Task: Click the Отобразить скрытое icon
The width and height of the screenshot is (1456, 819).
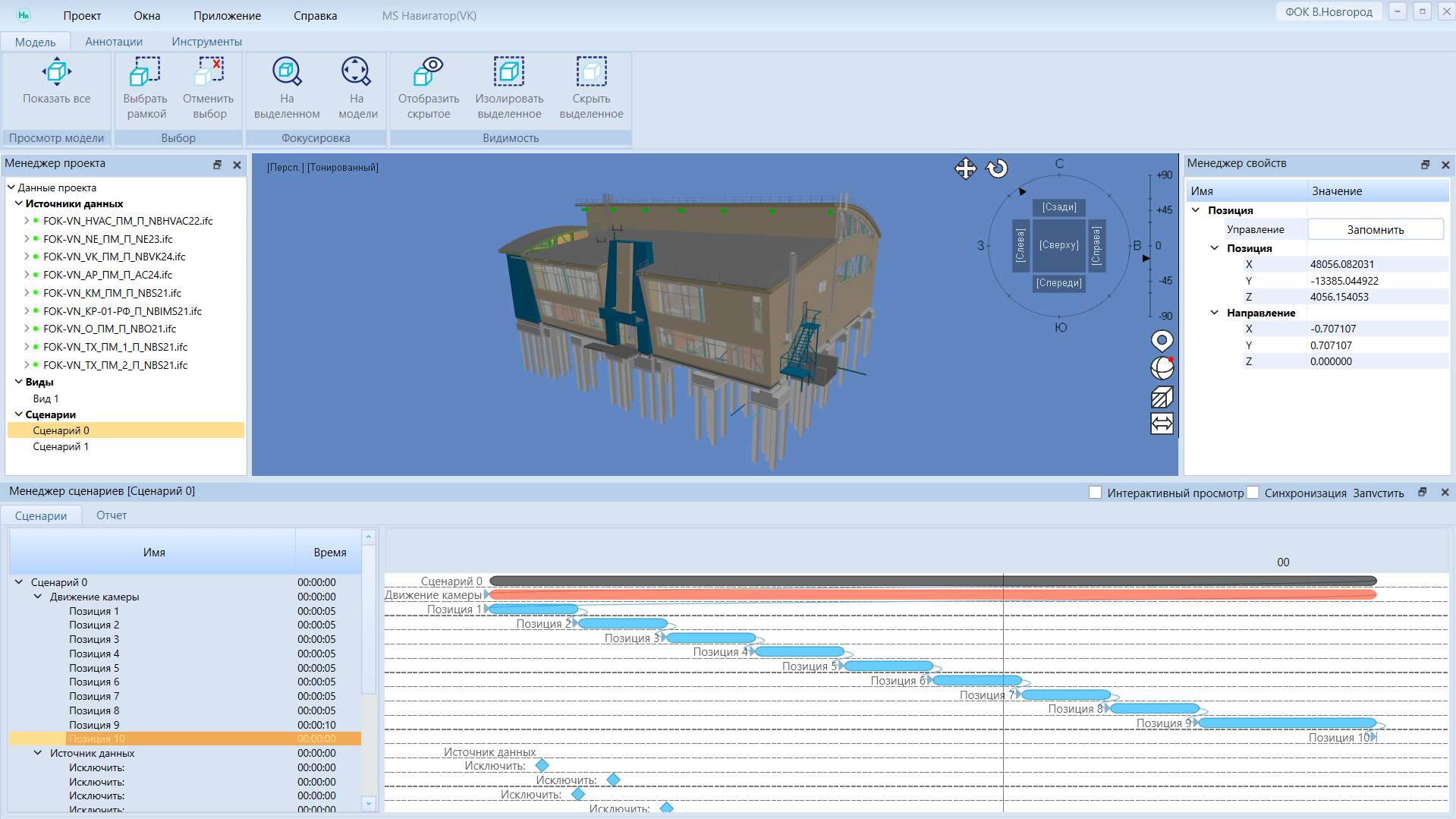Action: tap(429, 73)
